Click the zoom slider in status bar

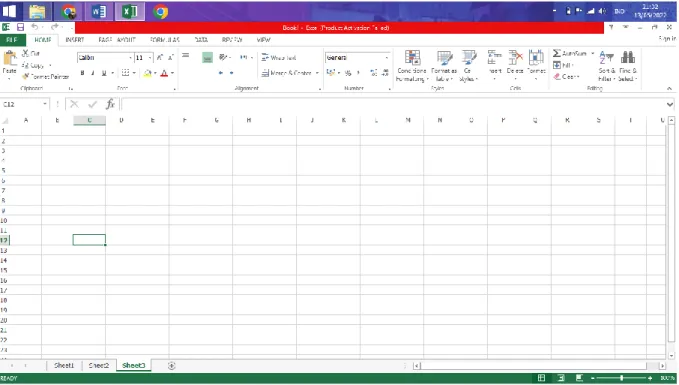point(621,378)
